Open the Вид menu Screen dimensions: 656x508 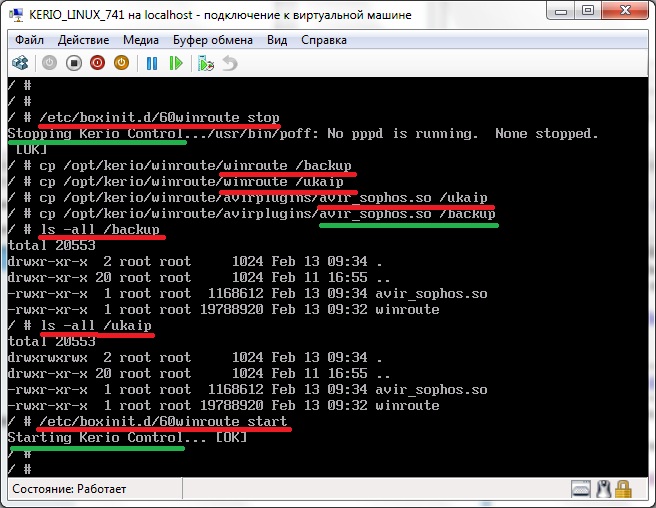coord(277,40)
